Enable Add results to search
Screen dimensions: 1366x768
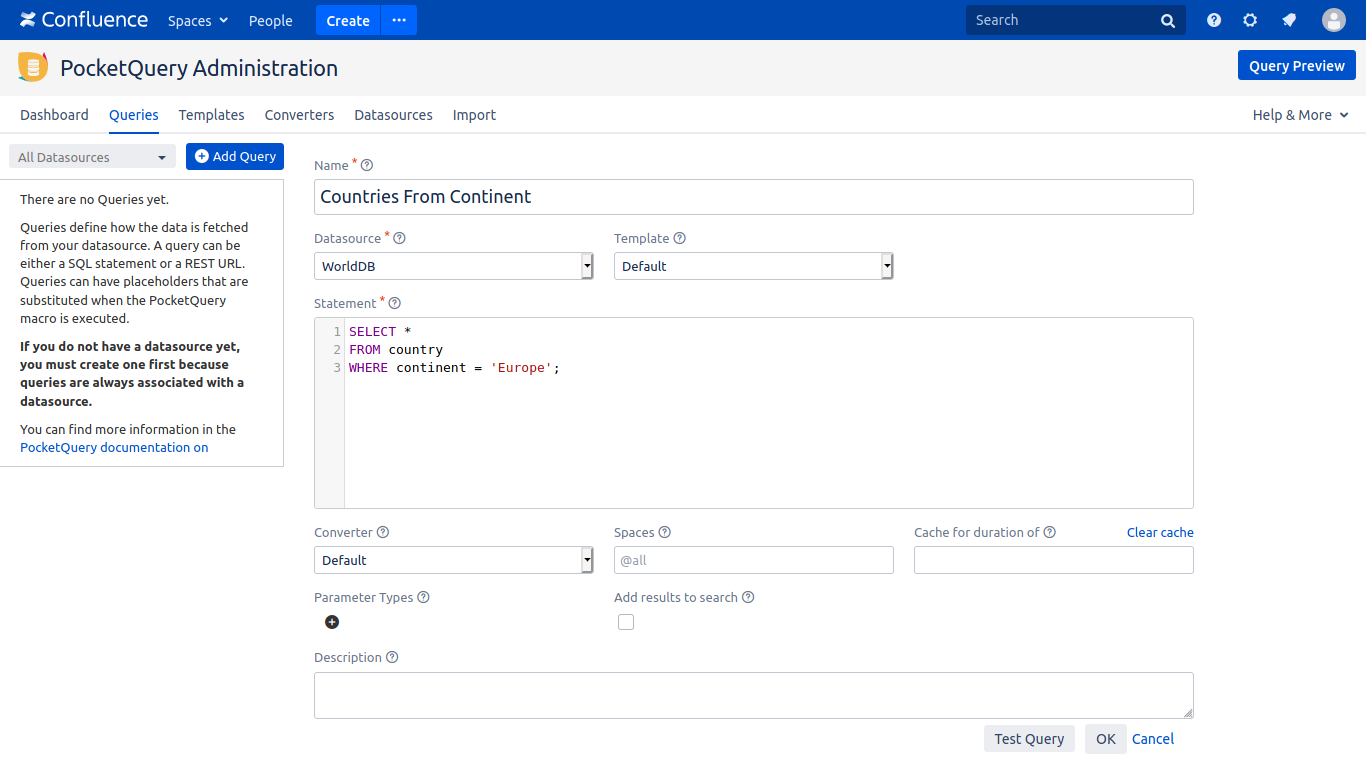pyautogui.click(x=625, y=621)
